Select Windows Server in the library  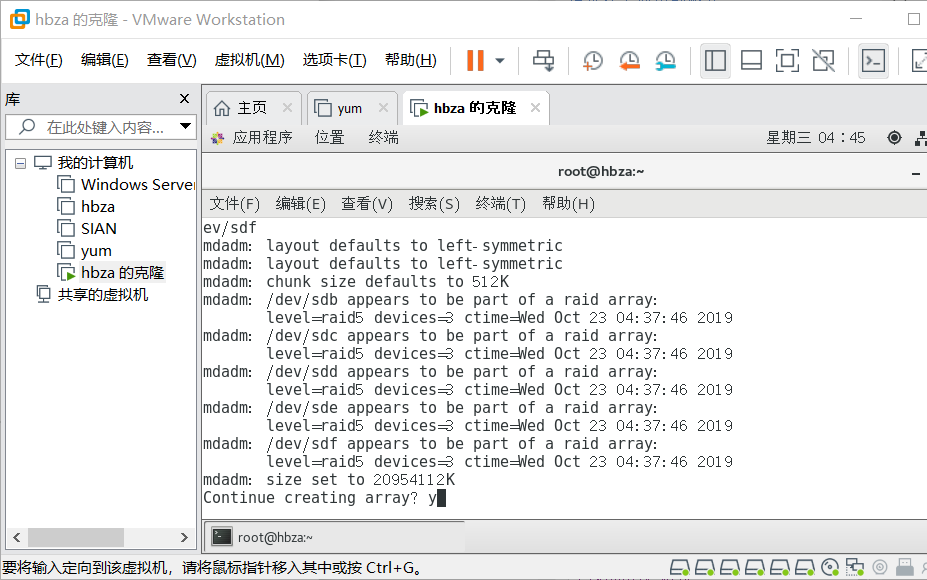125,184
